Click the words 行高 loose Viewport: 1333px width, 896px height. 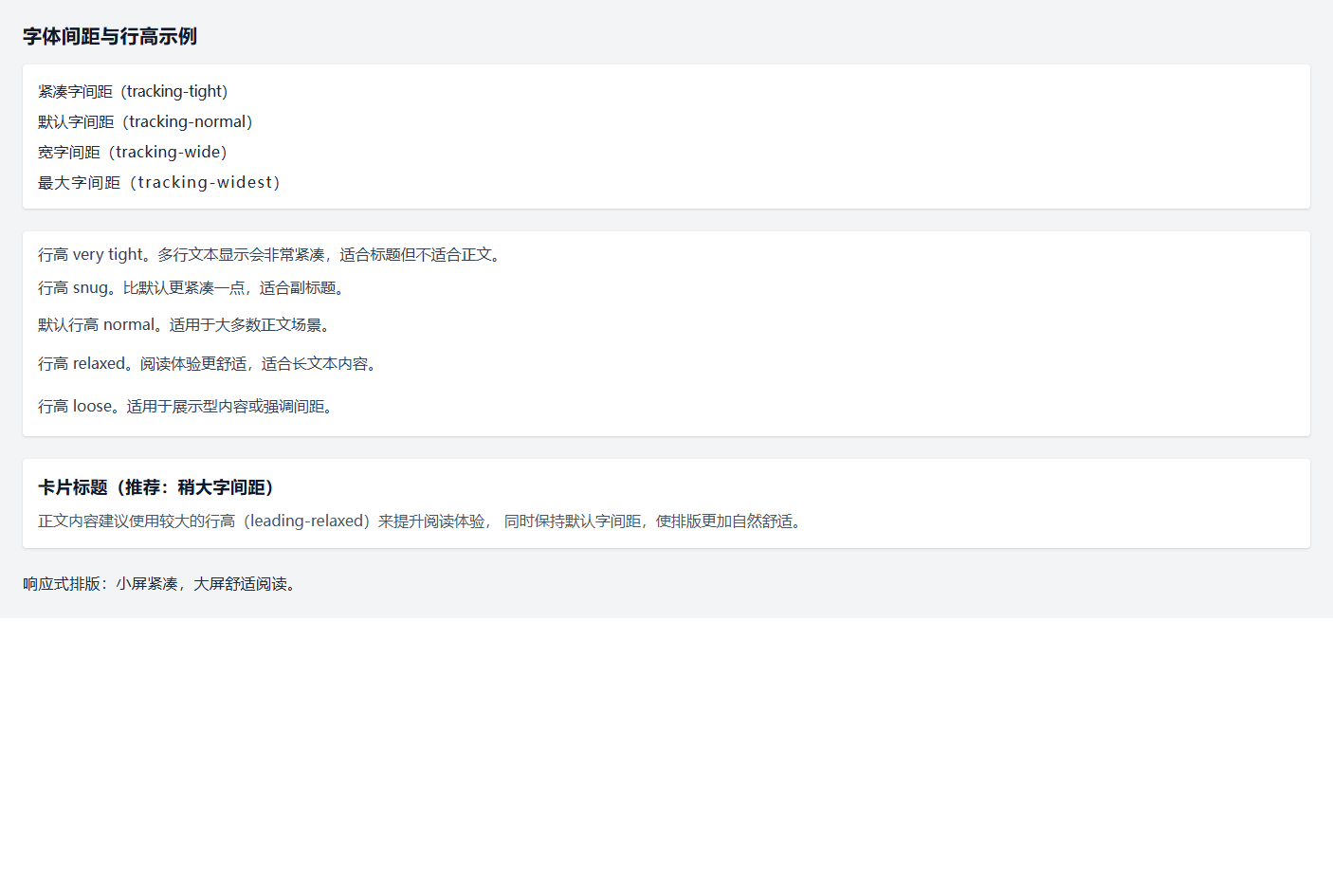(x=75, y=407)
